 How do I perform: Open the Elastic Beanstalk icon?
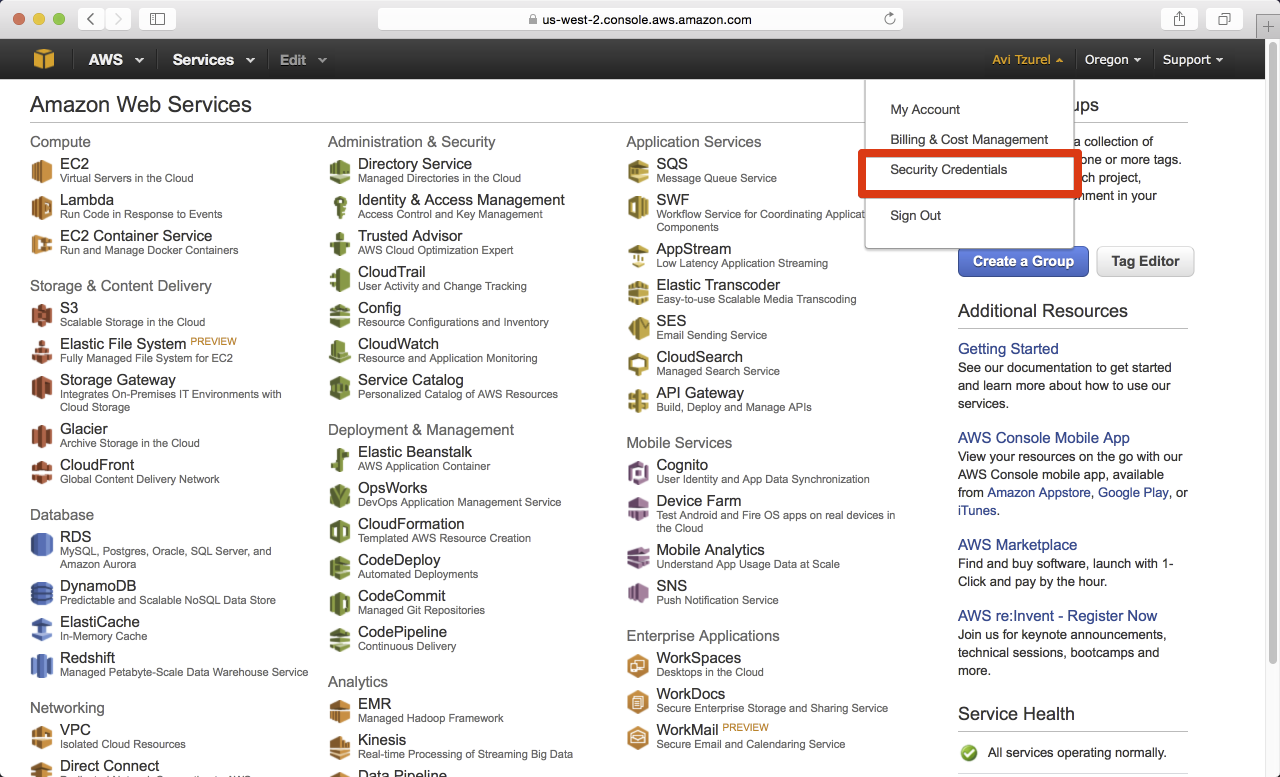pyautogui.click(x=340, y=460)
